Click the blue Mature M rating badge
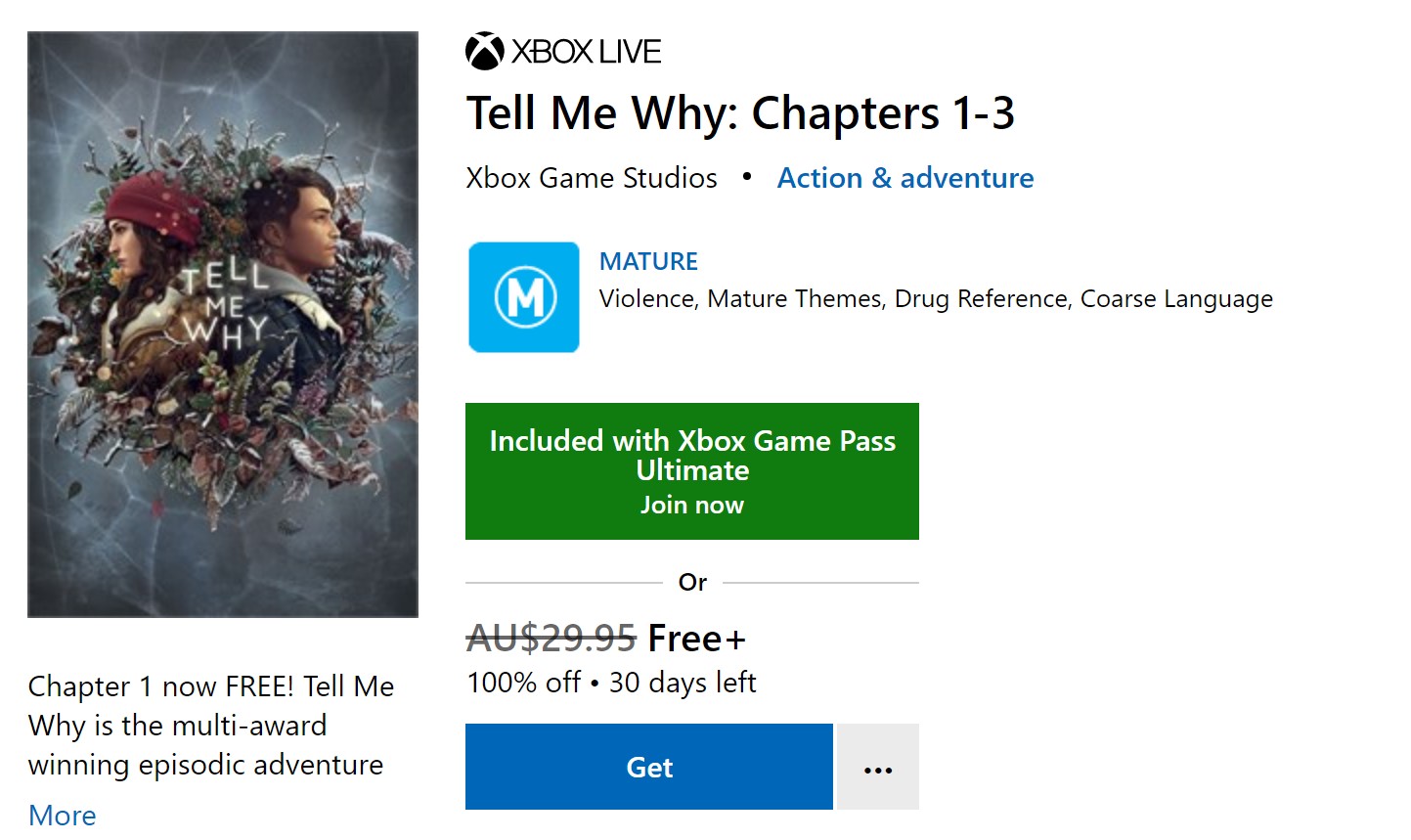 524,297
